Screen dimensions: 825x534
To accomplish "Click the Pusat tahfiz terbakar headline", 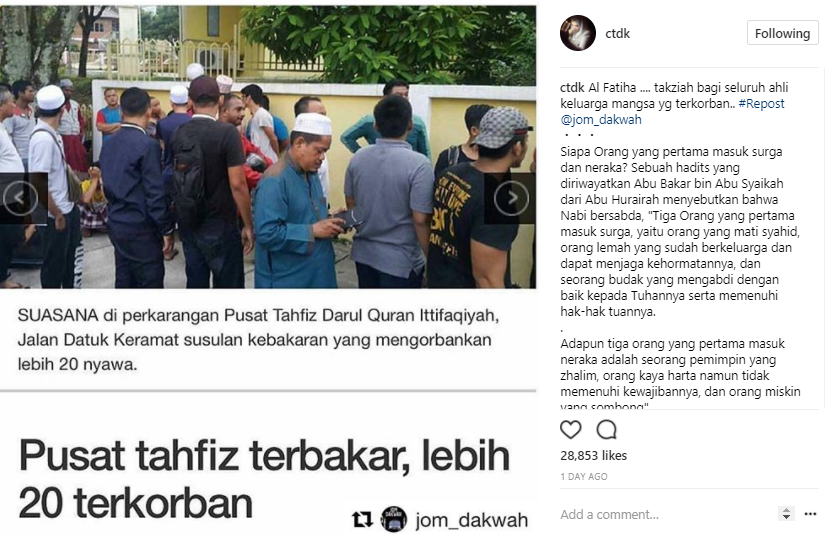I will tap(265, 479).
